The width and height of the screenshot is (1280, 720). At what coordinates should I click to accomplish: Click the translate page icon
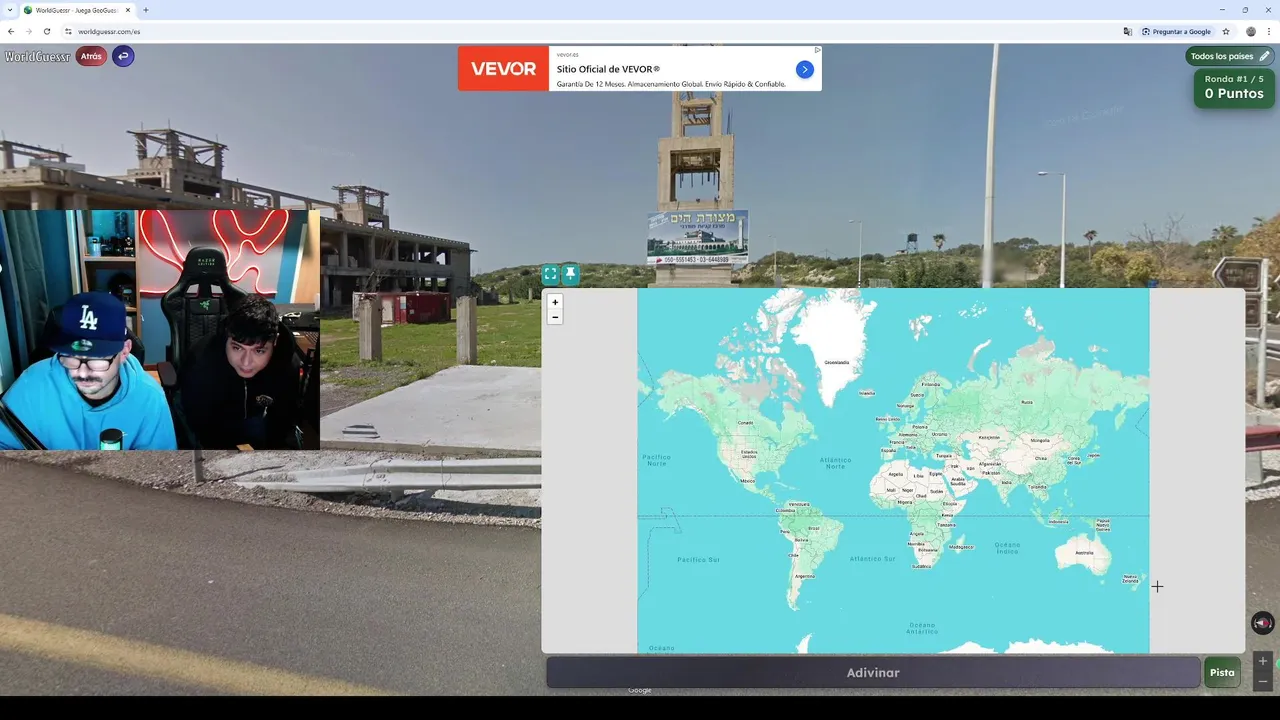pos(1128,31)
